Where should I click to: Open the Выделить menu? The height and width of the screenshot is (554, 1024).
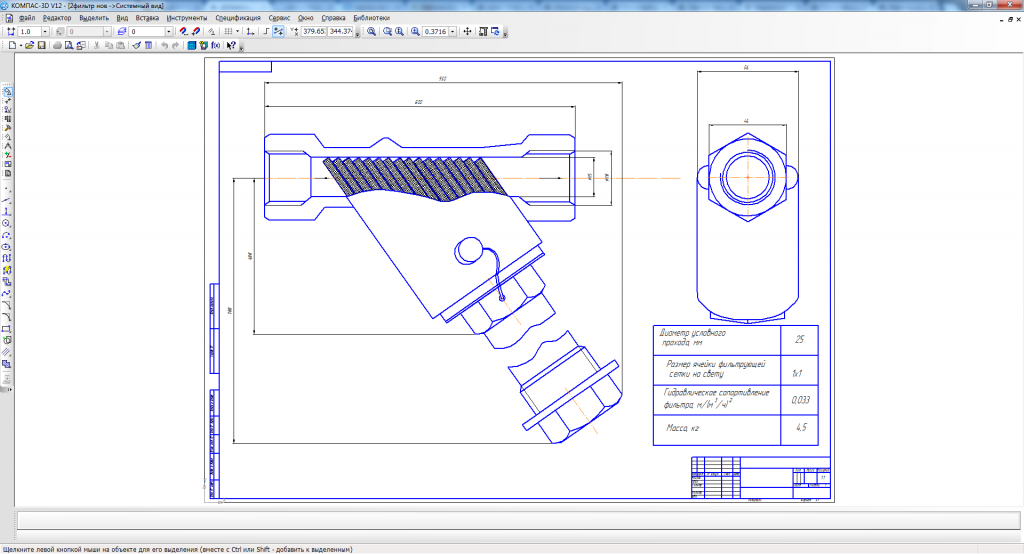(x=94, y=18)
